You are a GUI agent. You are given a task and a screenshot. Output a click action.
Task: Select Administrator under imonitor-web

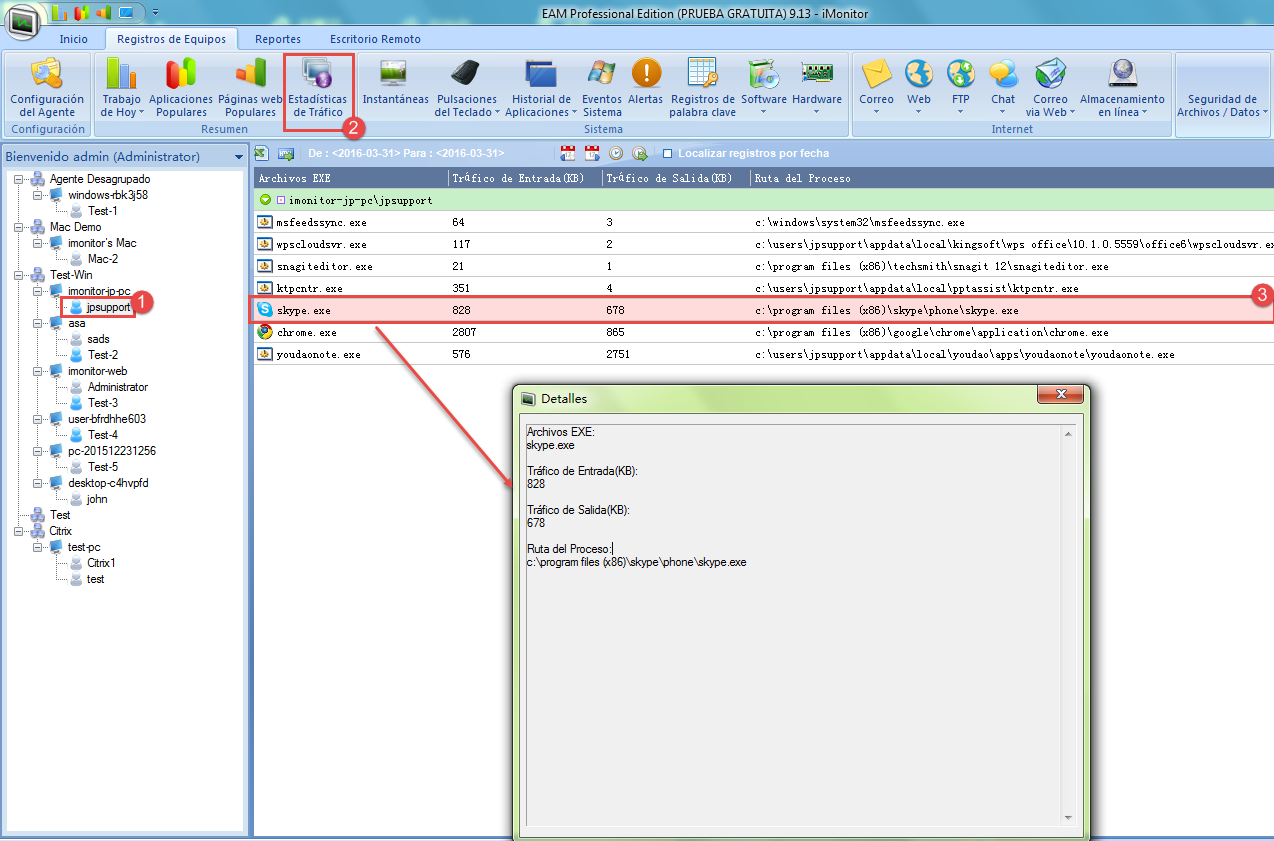coord(117,387)
